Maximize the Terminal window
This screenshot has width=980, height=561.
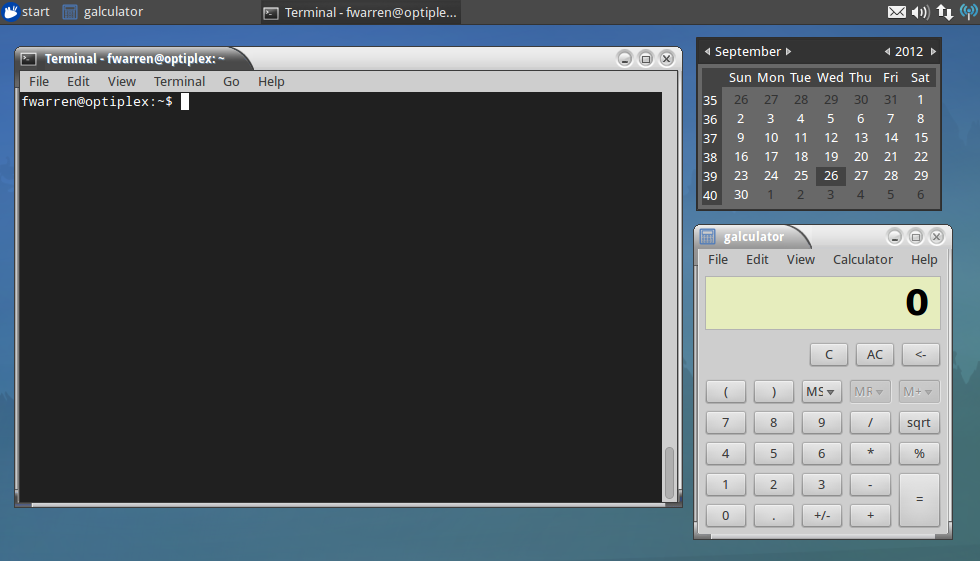click(646, 59)
